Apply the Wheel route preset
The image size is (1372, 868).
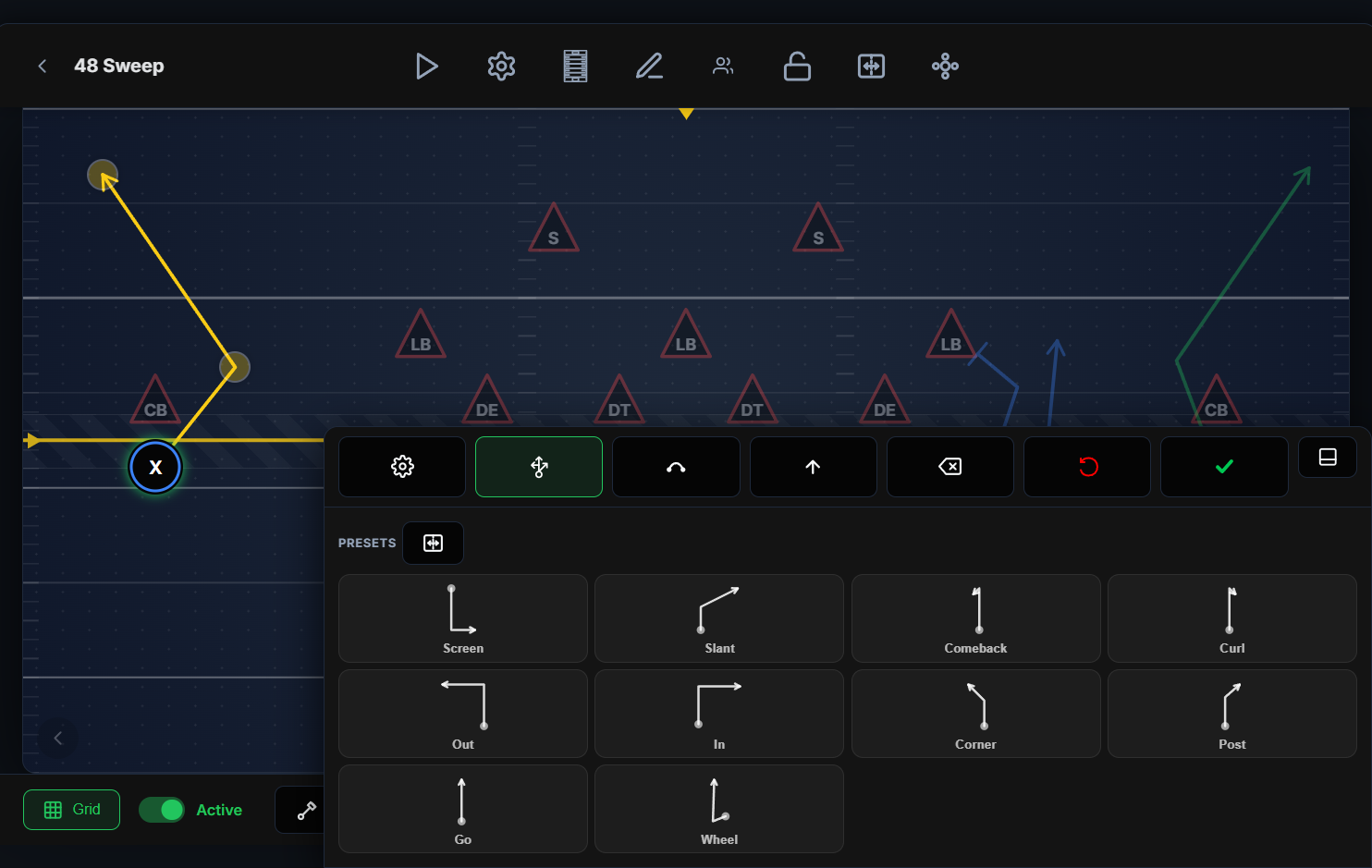click(719, 809)
